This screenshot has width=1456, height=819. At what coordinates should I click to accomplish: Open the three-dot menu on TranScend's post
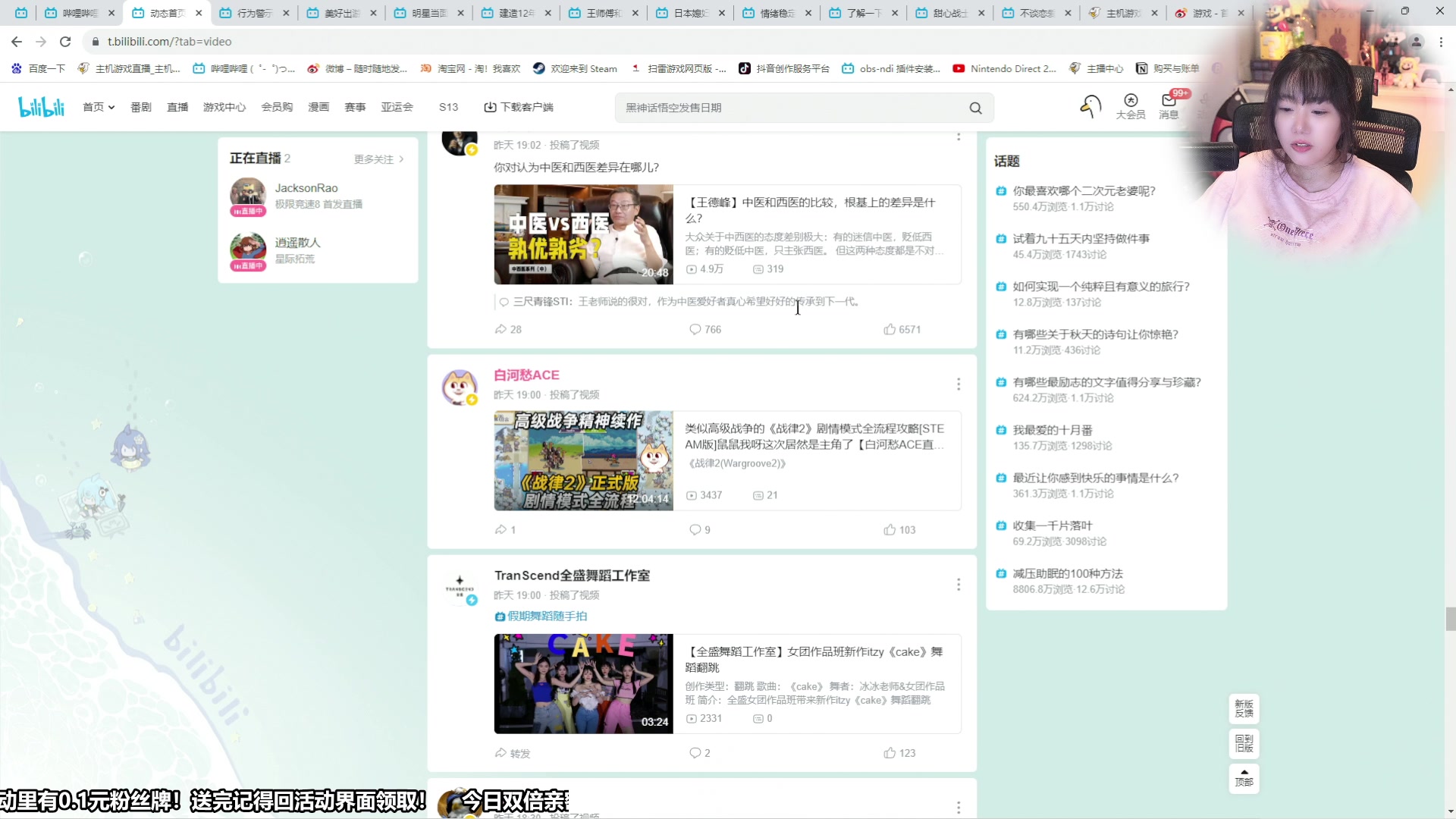tap(959, 584)
